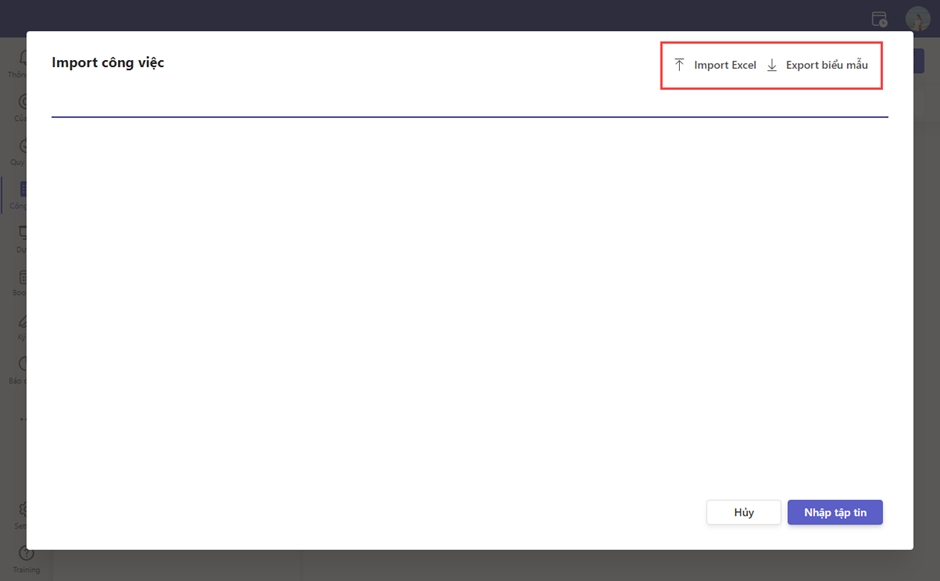Open Báo cáo reports in the sidebar
The image size is (940, 581).
[x=22, y=368]
